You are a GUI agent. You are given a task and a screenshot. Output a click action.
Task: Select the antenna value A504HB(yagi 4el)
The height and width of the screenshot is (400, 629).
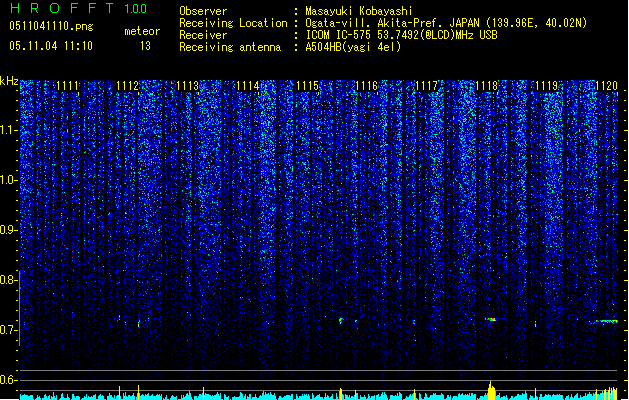tap(353, 47)
